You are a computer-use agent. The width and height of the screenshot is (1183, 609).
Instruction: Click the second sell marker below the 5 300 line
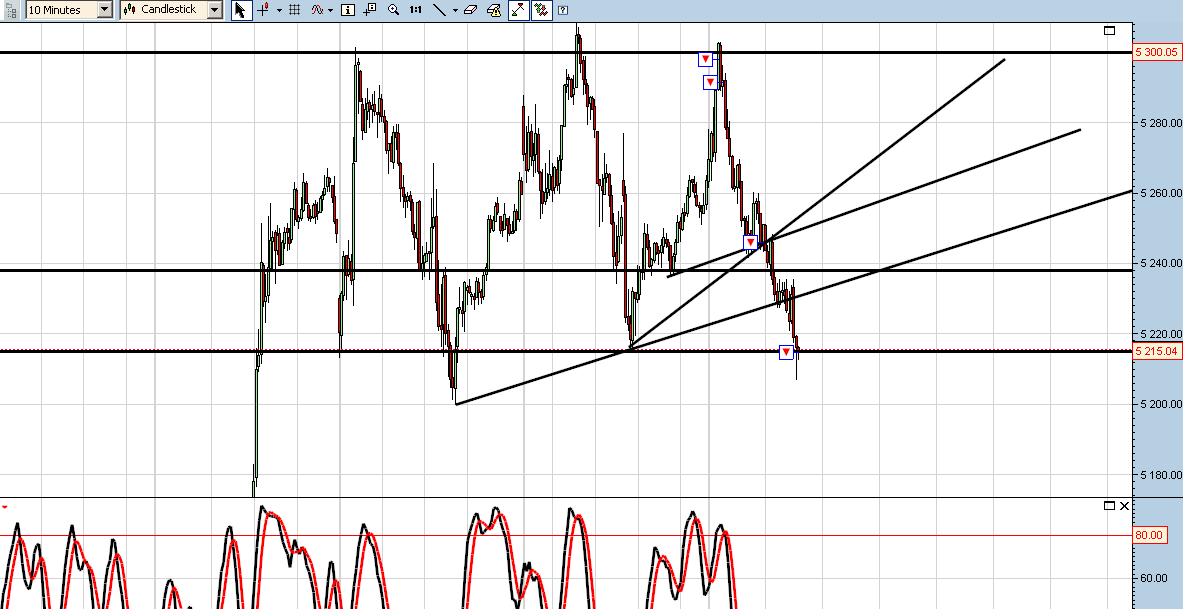tap(710, 82)
